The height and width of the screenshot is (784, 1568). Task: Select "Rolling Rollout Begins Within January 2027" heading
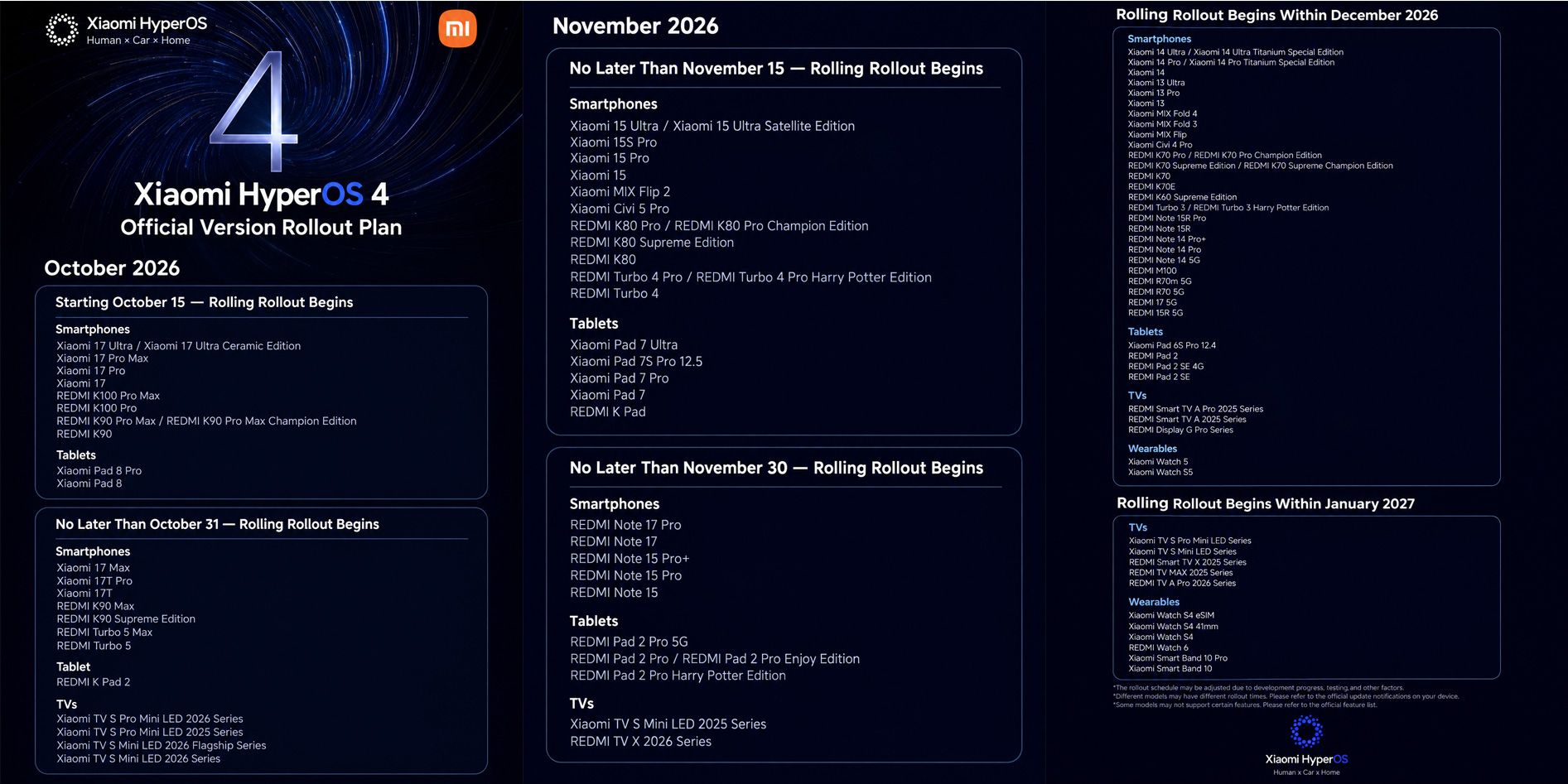[1266, 503]
